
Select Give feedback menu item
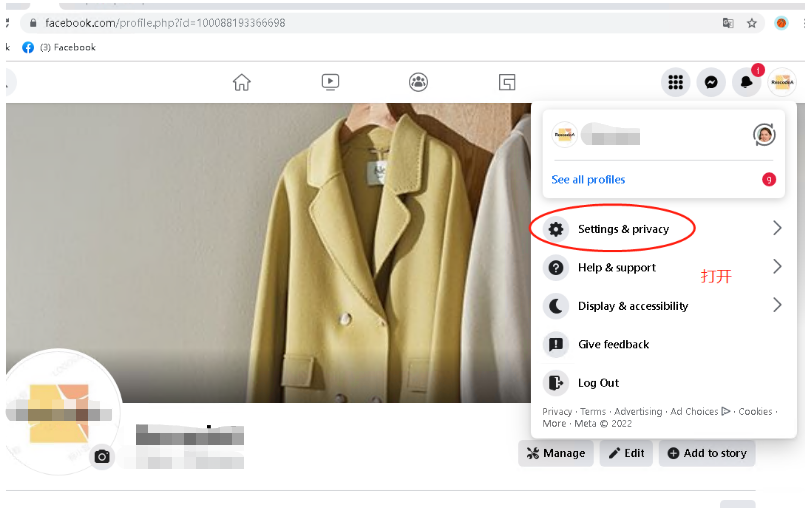tap(613, 344)
